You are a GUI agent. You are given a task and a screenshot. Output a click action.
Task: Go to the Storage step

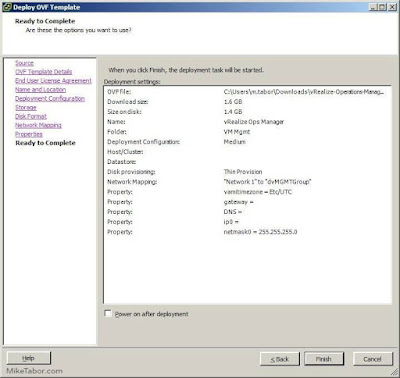coord(26,107)
